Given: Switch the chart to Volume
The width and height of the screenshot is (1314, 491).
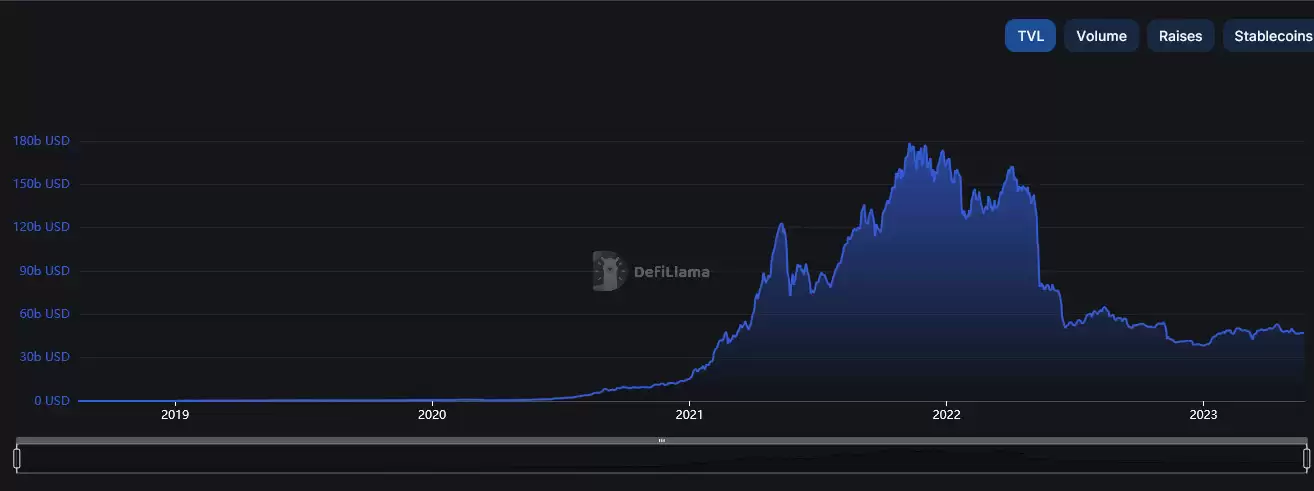Looking at the screenshot, I should pyautogui.click(x=1101, y=36).
